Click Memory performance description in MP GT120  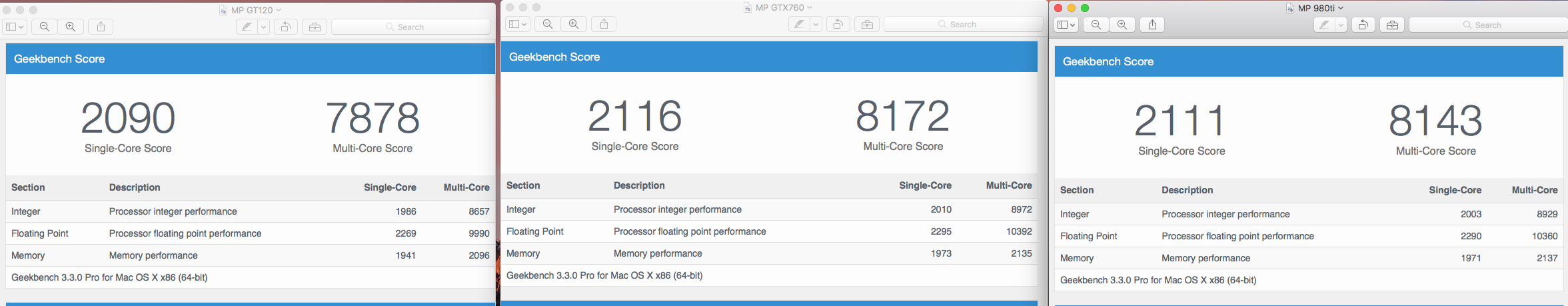click(x=153, y=255)
